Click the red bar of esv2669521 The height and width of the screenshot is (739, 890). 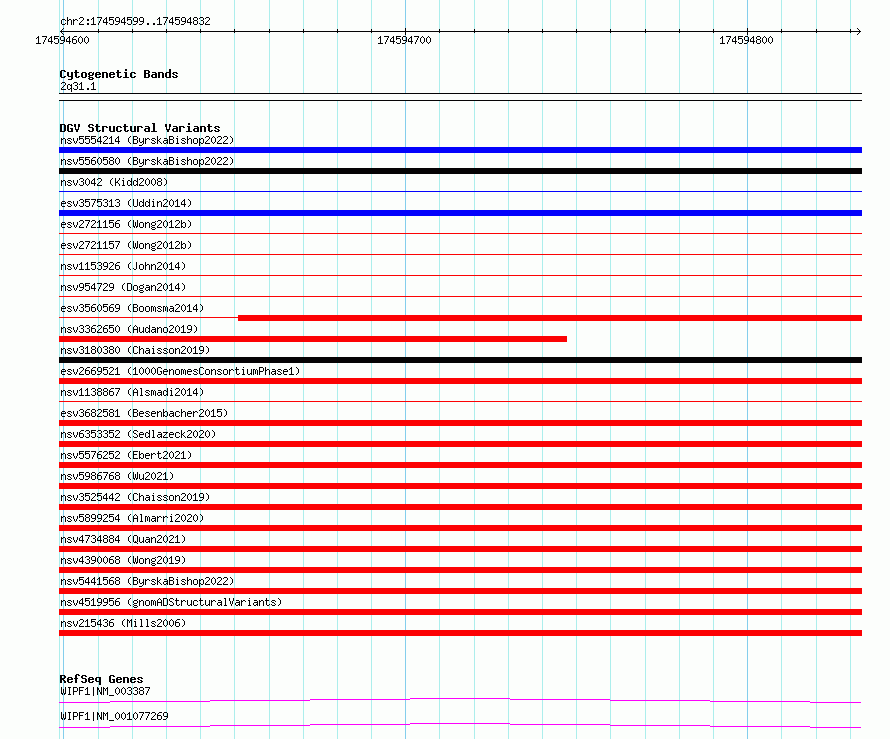(x=460, y=381)
